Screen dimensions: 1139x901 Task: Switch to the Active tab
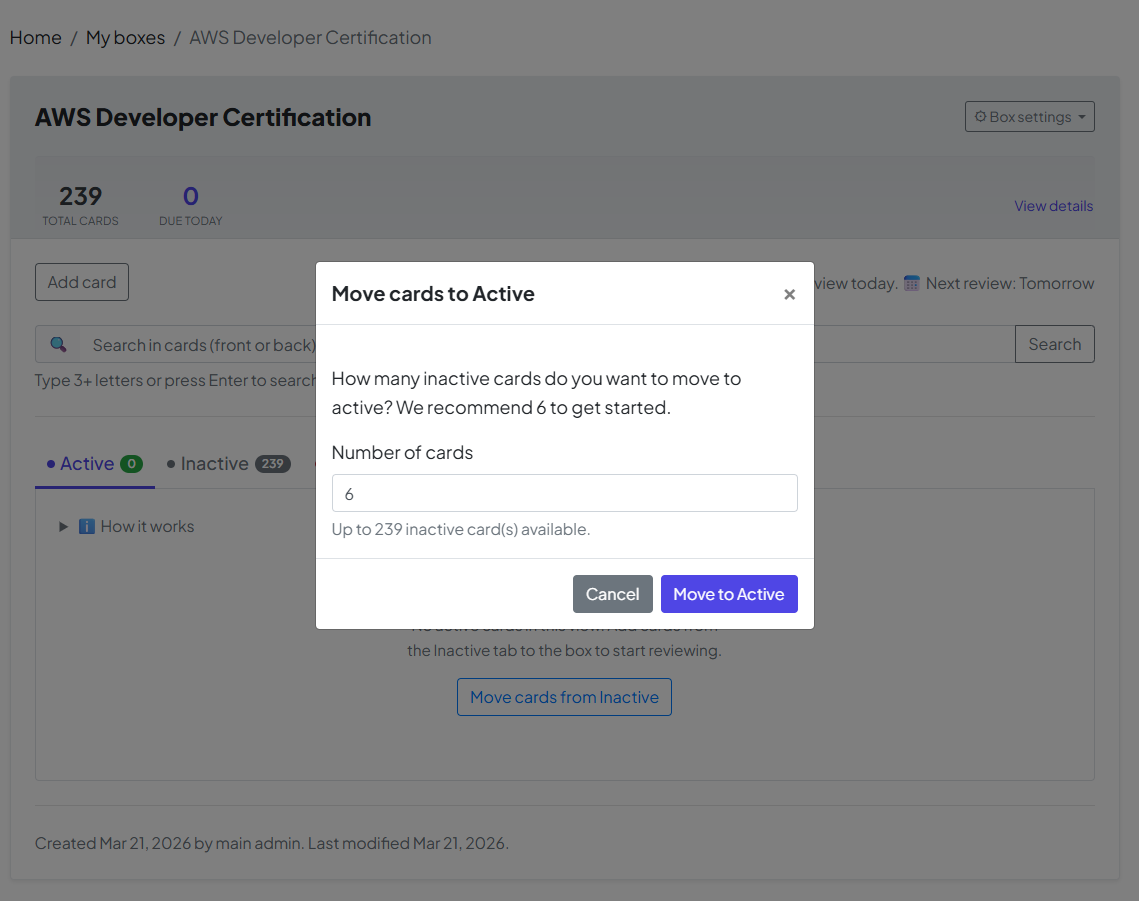point(87,464)
